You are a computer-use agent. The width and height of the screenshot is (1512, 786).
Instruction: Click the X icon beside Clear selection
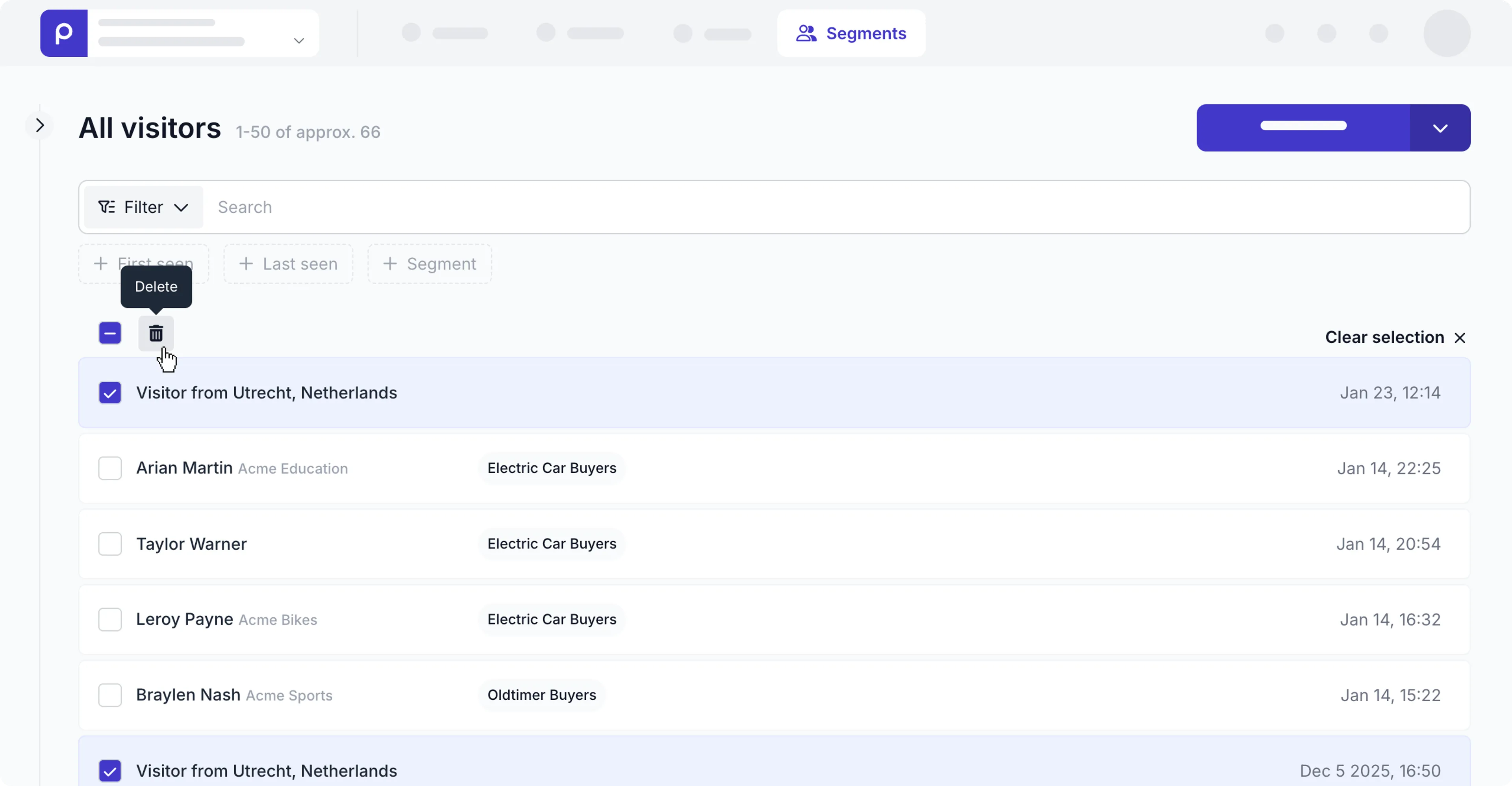coord(1460,338)
